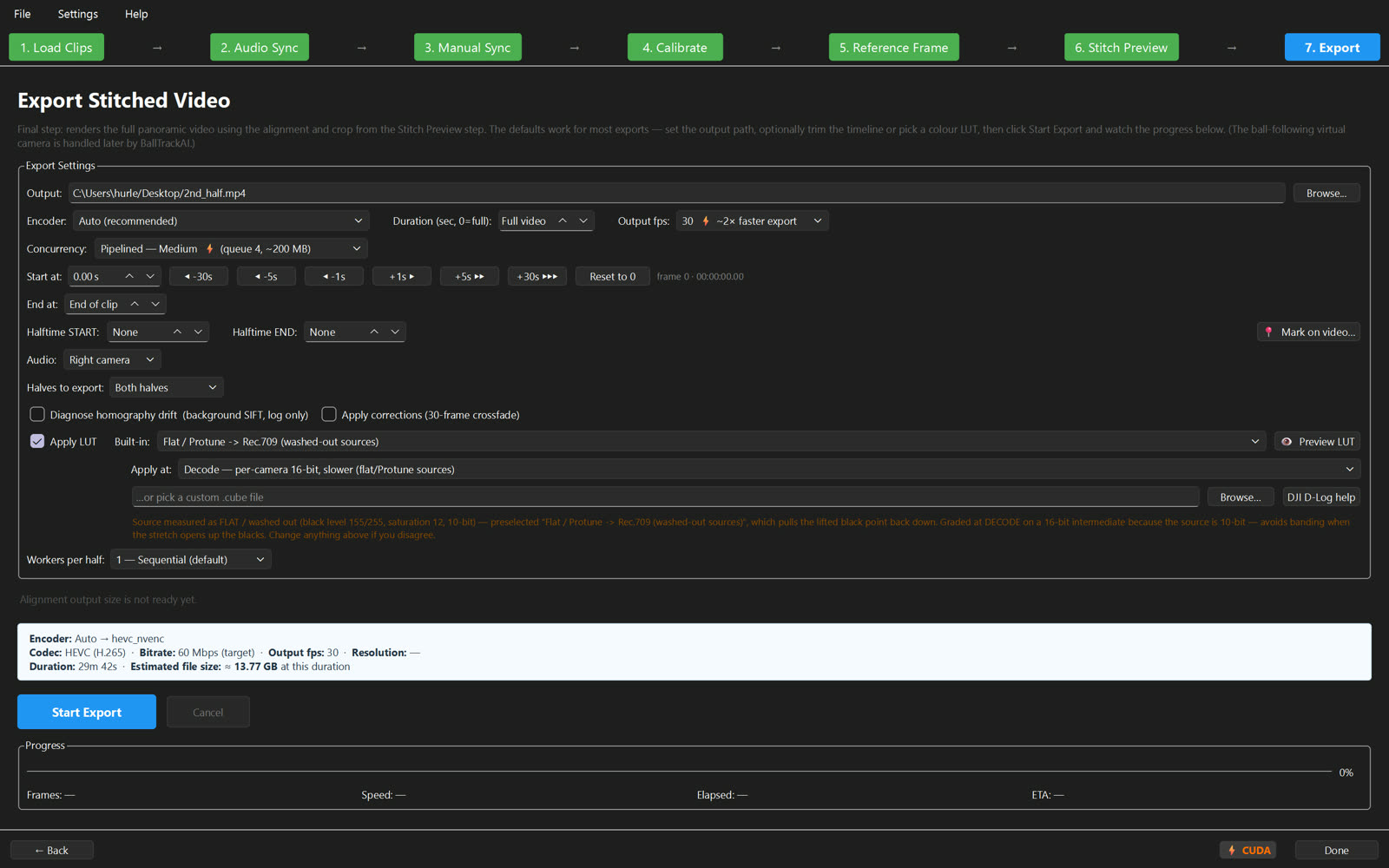Click the eye icon in Preview LUT

[1287, 442]
